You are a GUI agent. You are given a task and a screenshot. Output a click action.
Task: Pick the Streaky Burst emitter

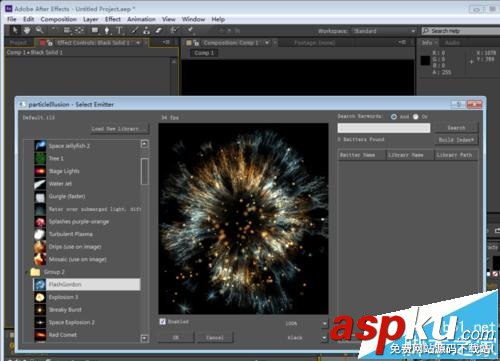87,310
